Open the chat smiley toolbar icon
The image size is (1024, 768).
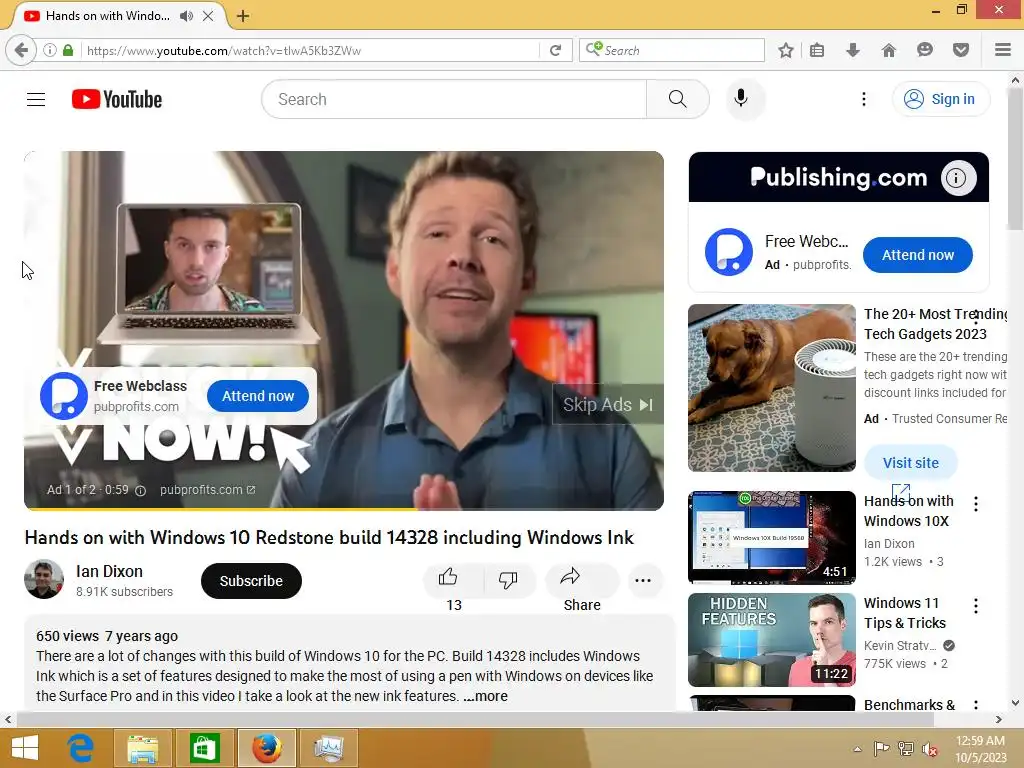click(x=925, y=50)
